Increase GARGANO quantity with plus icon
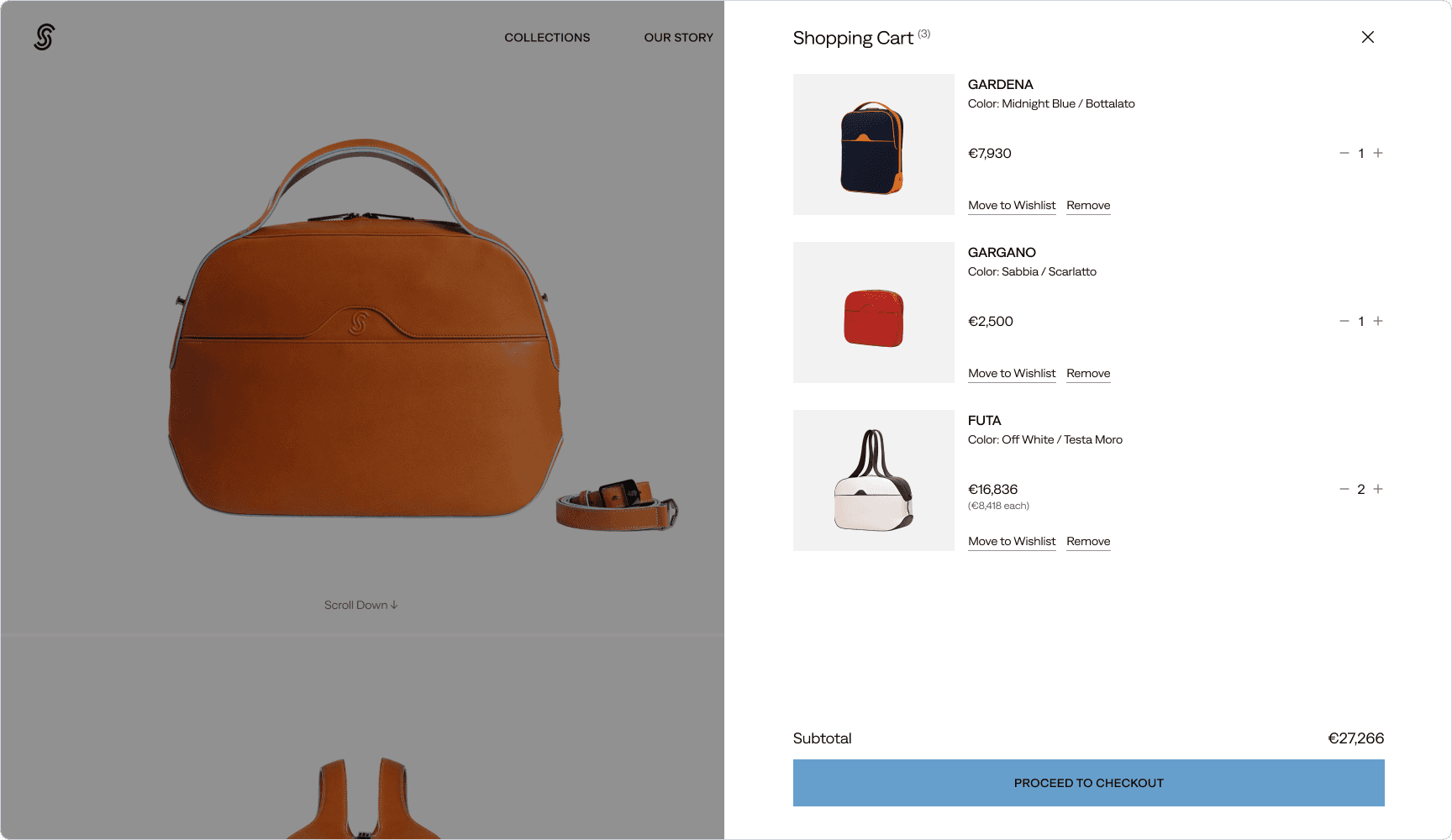1452x840 pixels. [x=1378, y=321]
